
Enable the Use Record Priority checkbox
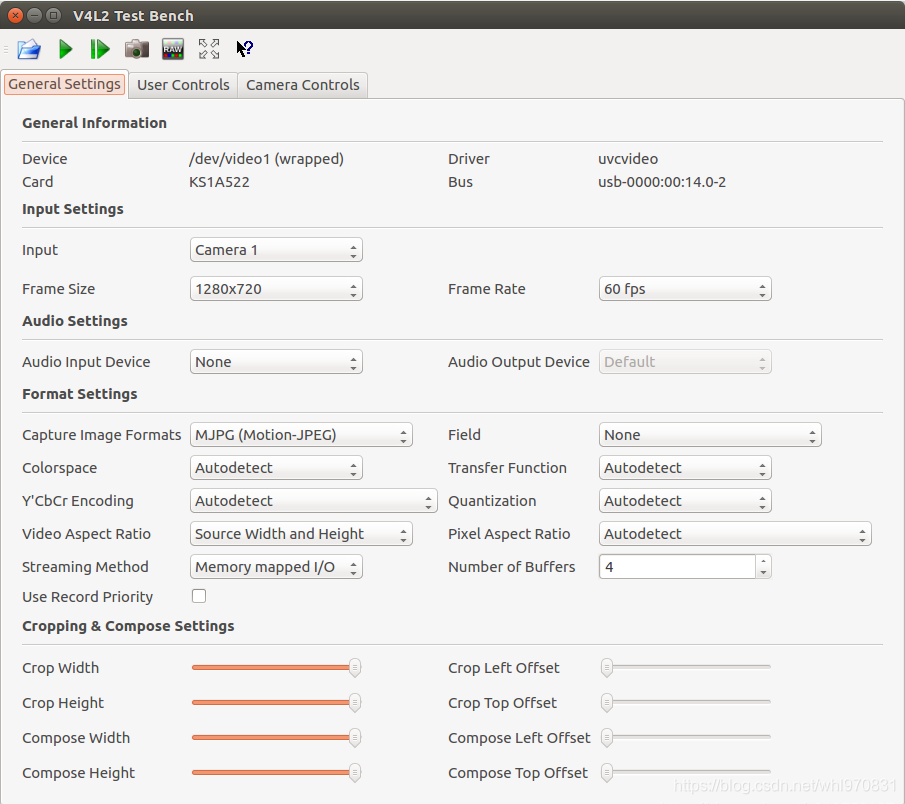[199, 596]
